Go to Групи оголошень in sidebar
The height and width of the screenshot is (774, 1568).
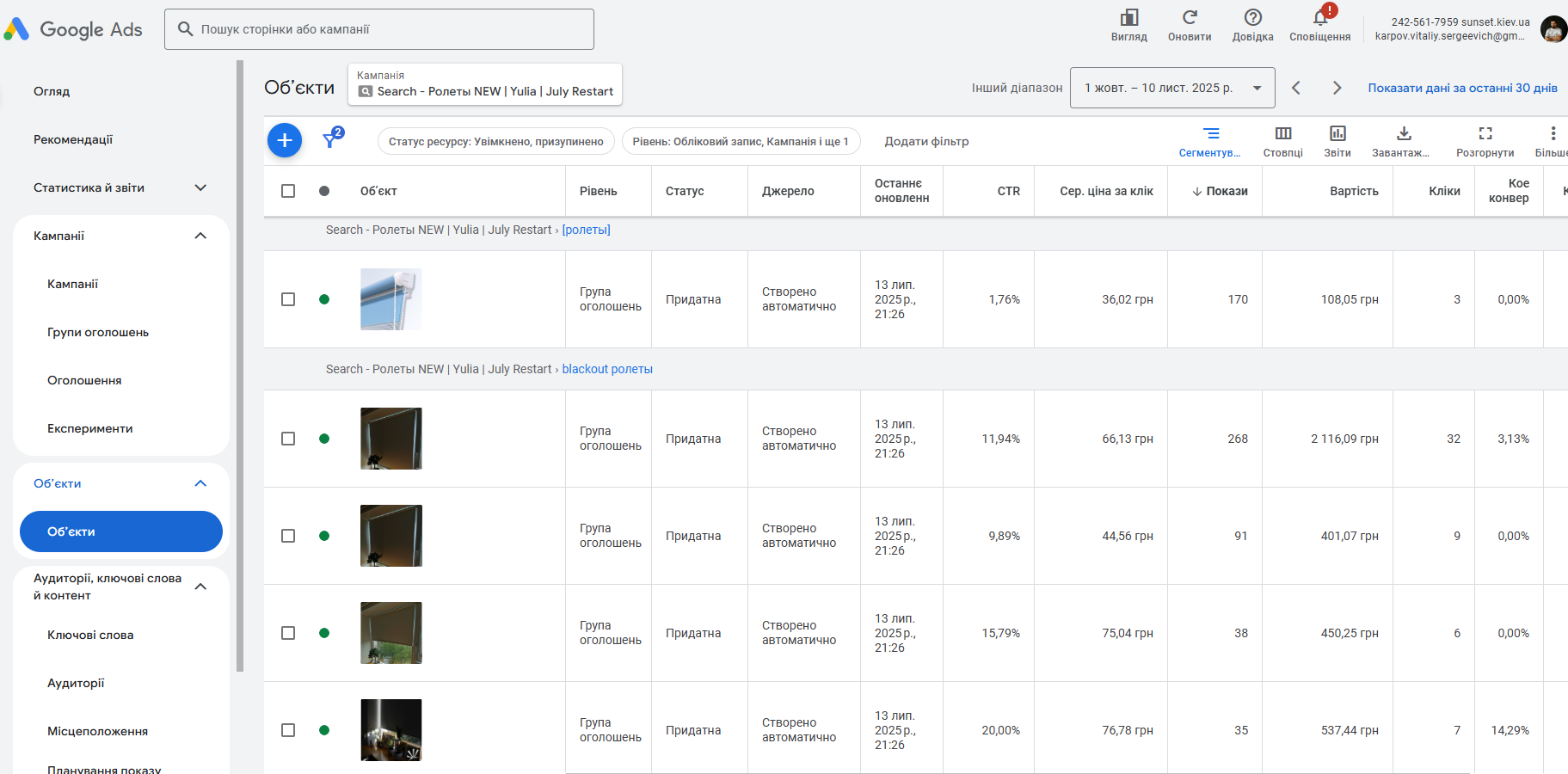pyautogui.click(x=98, y=332)
